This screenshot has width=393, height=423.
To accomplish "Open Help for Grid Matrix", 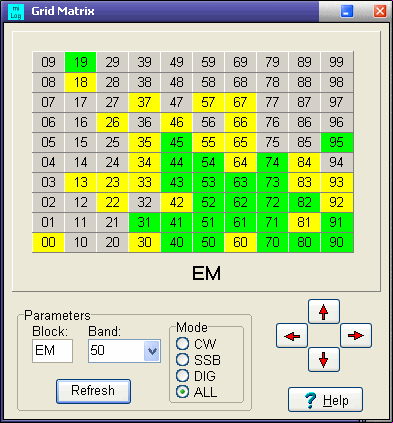I will pos(325,400).
